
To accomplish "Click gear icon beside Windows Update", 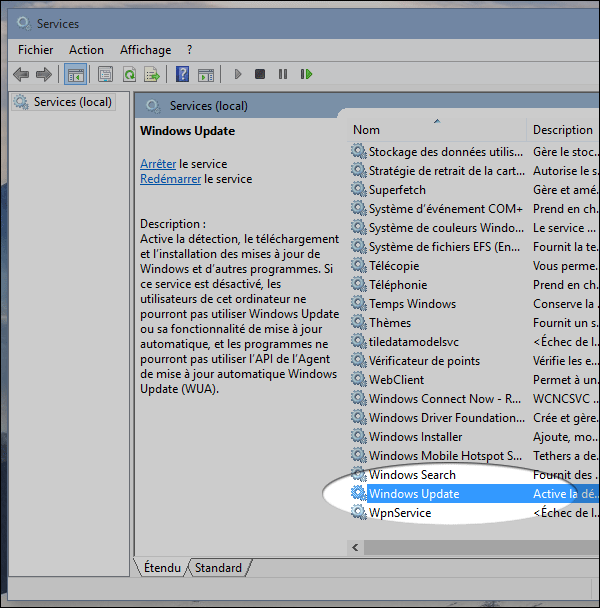I will tap(359, 494).
